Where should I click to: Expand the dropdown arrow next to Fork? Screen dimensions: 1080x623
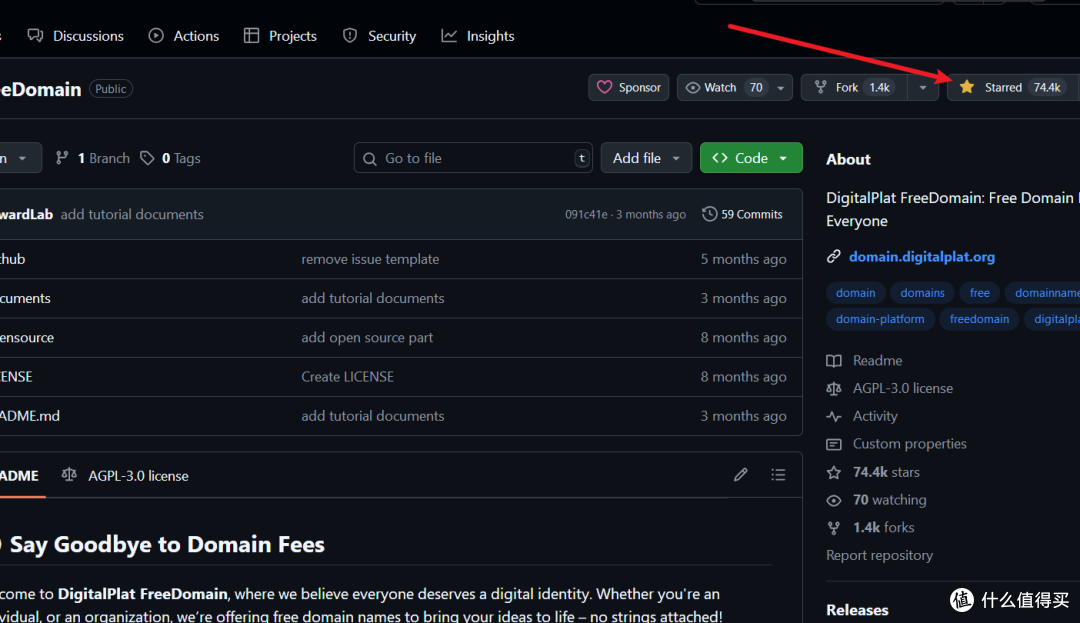[922, 88]
